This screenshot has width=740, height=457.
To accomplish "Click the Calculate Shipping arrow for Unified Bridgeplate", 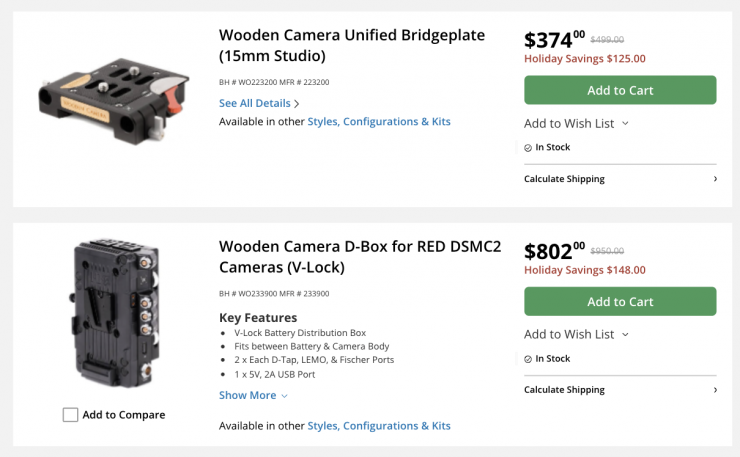I will pos(714,179).
